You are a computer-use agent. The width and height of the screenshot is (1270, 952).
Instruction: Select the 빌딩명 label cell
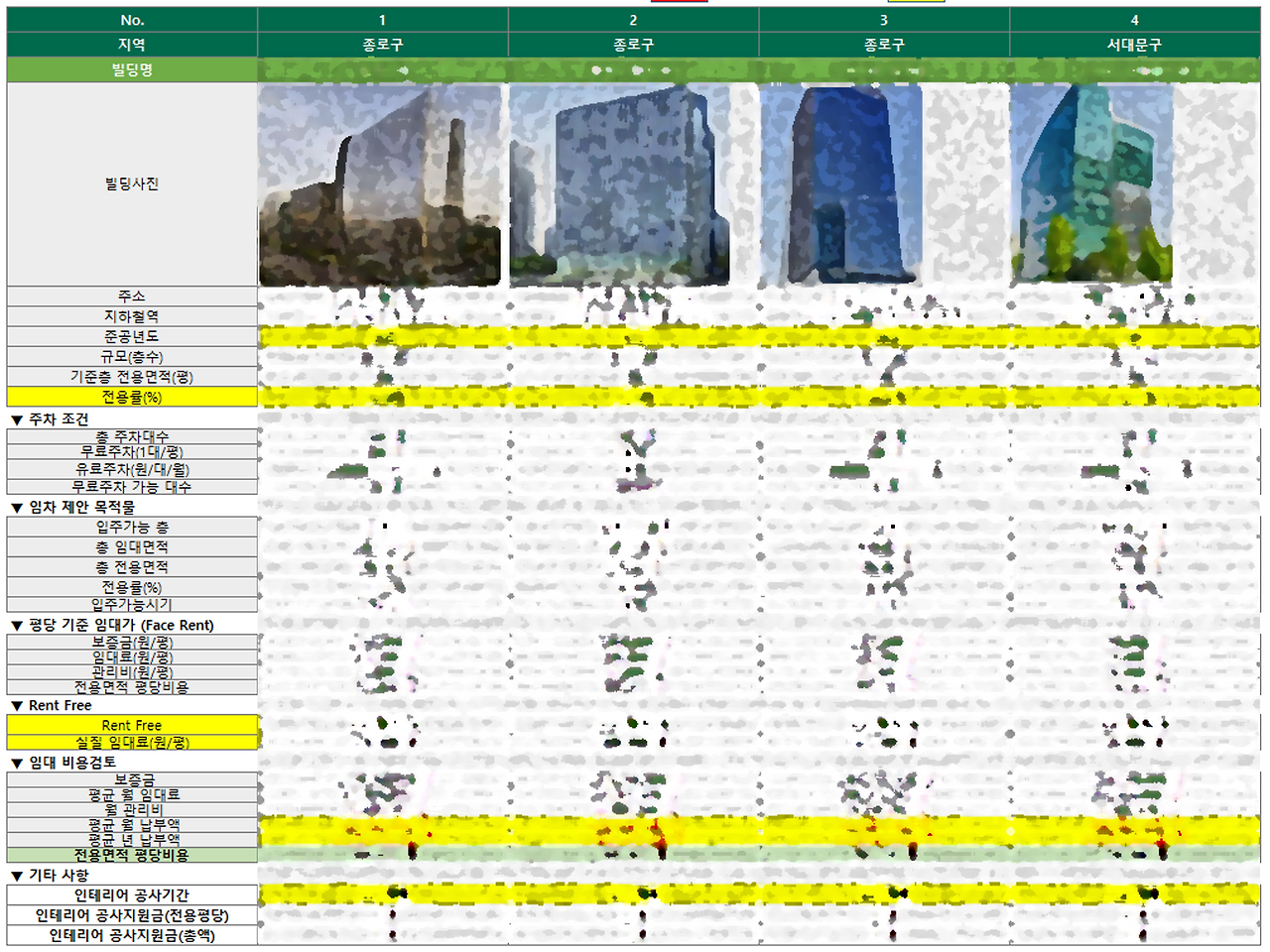(132, 69)
